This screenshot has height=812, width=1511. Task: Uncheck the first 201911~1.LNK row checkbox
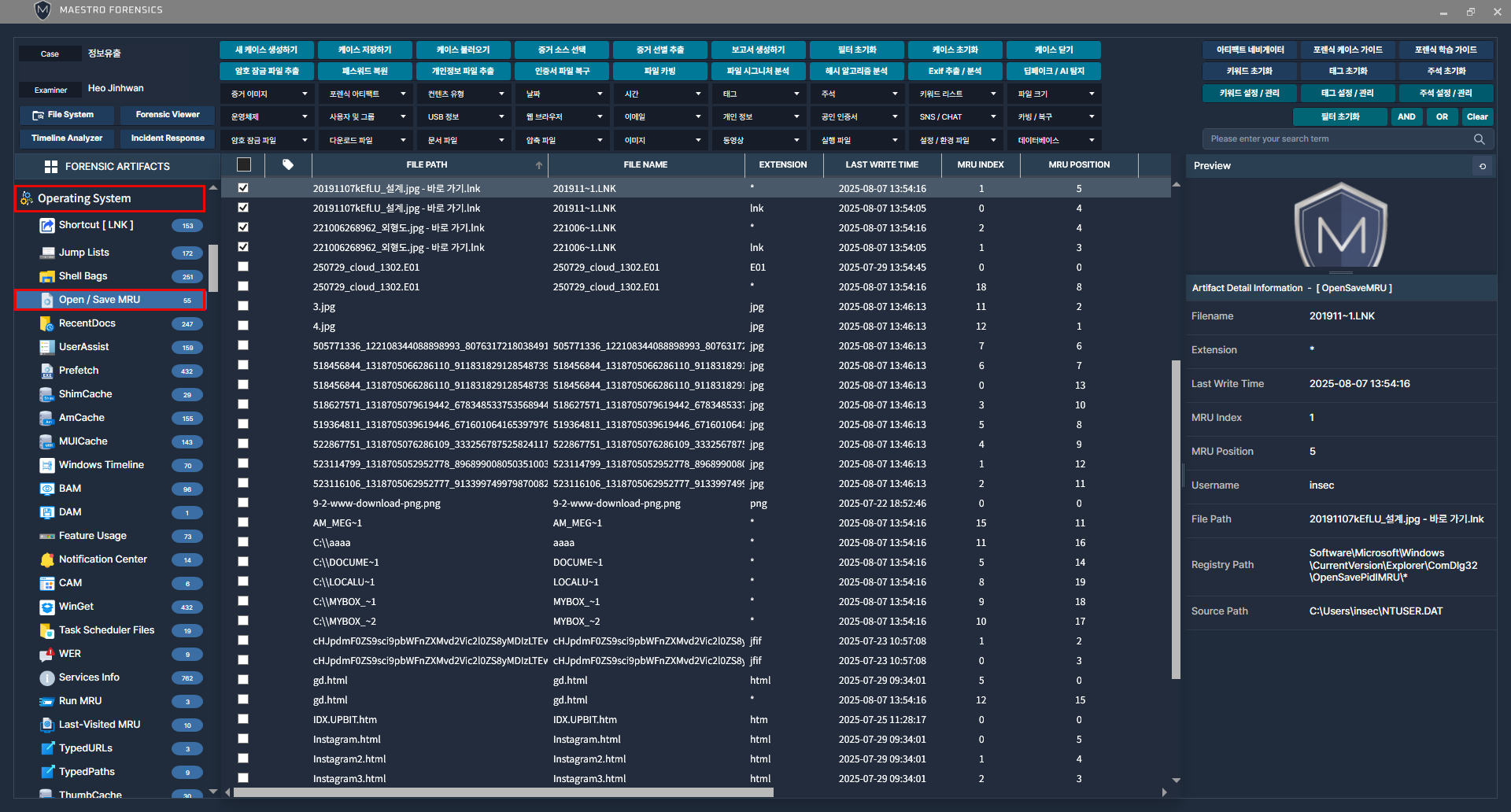(x=243, y=188)
